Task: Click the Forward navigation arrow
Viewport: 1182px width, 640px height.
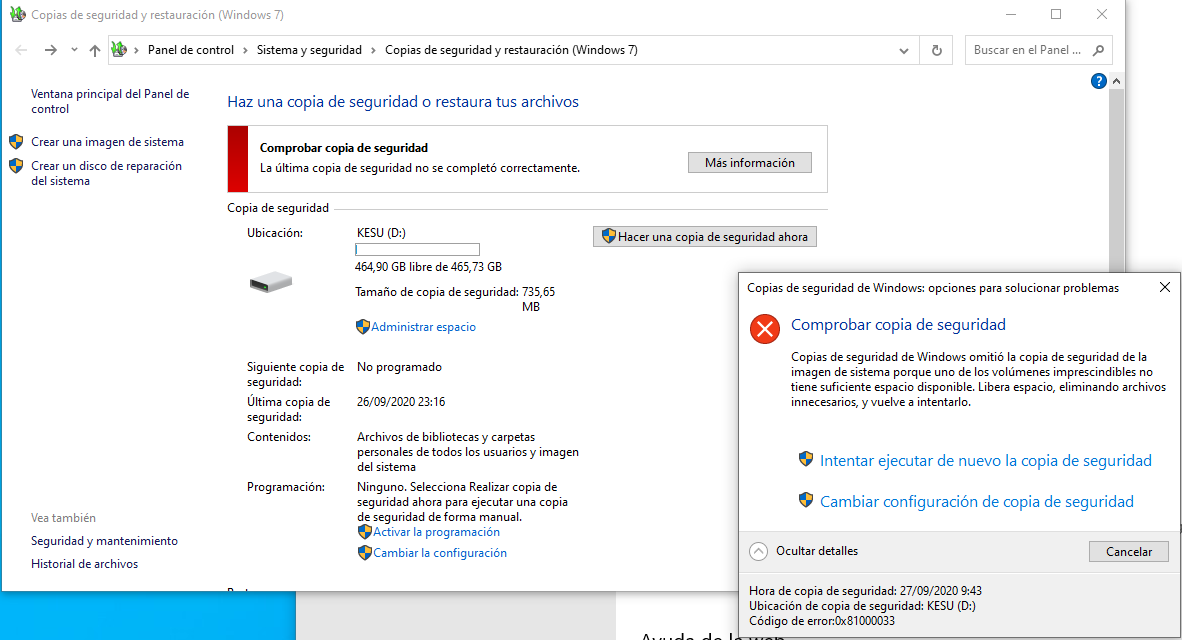Action: 51,50
